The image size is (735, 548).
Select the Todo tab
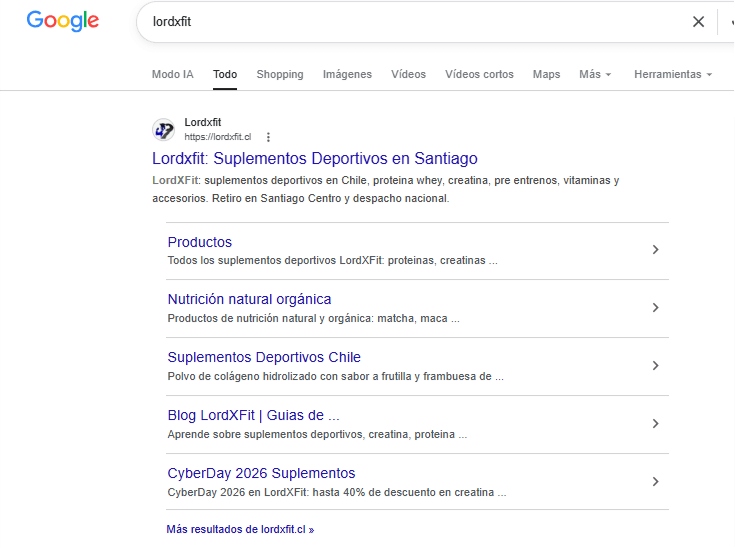click(225, 74)
